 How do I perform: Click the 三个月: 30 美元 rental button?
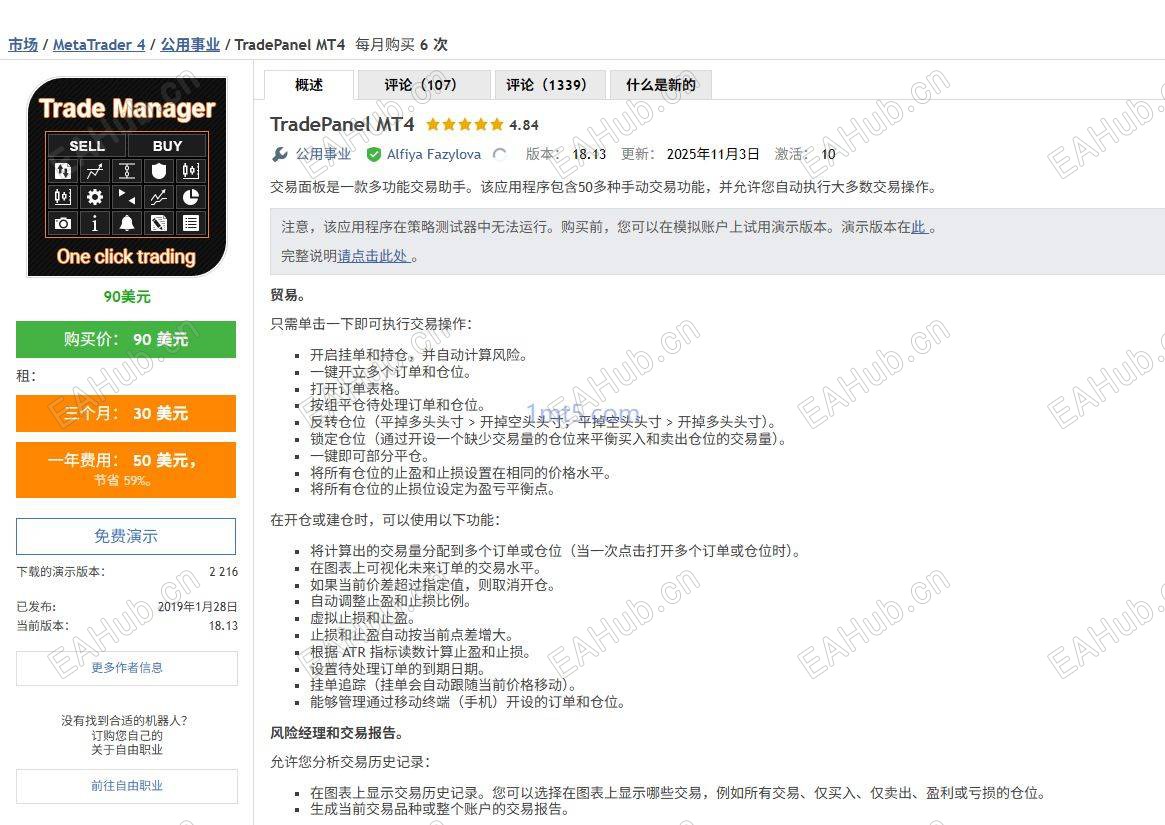126,413
